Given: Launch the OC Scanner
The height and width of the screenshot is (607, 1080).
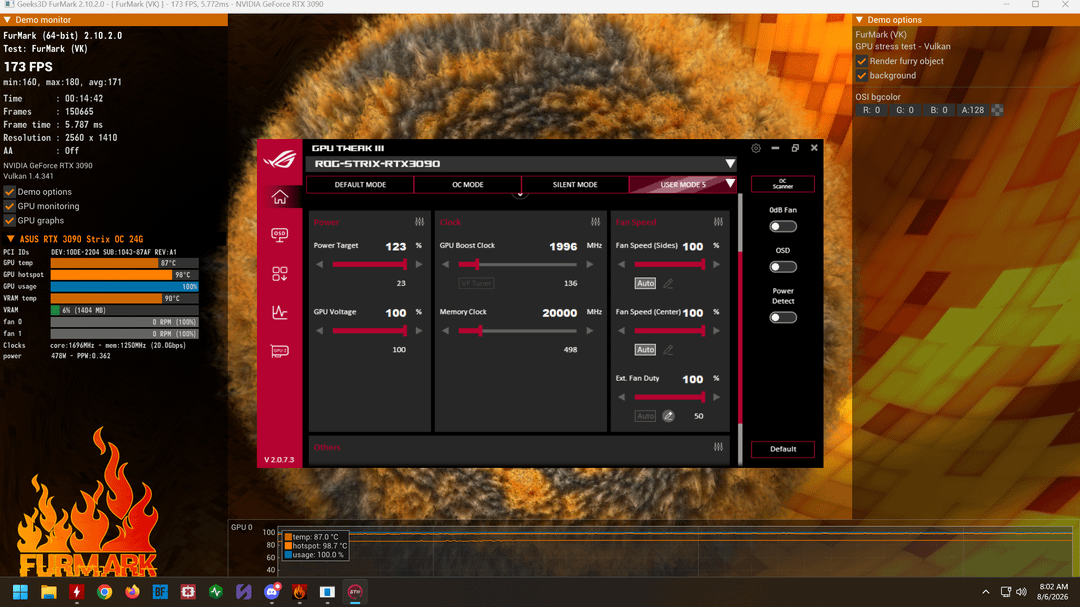Looking at the screenshot, I should tap(782, 184).
